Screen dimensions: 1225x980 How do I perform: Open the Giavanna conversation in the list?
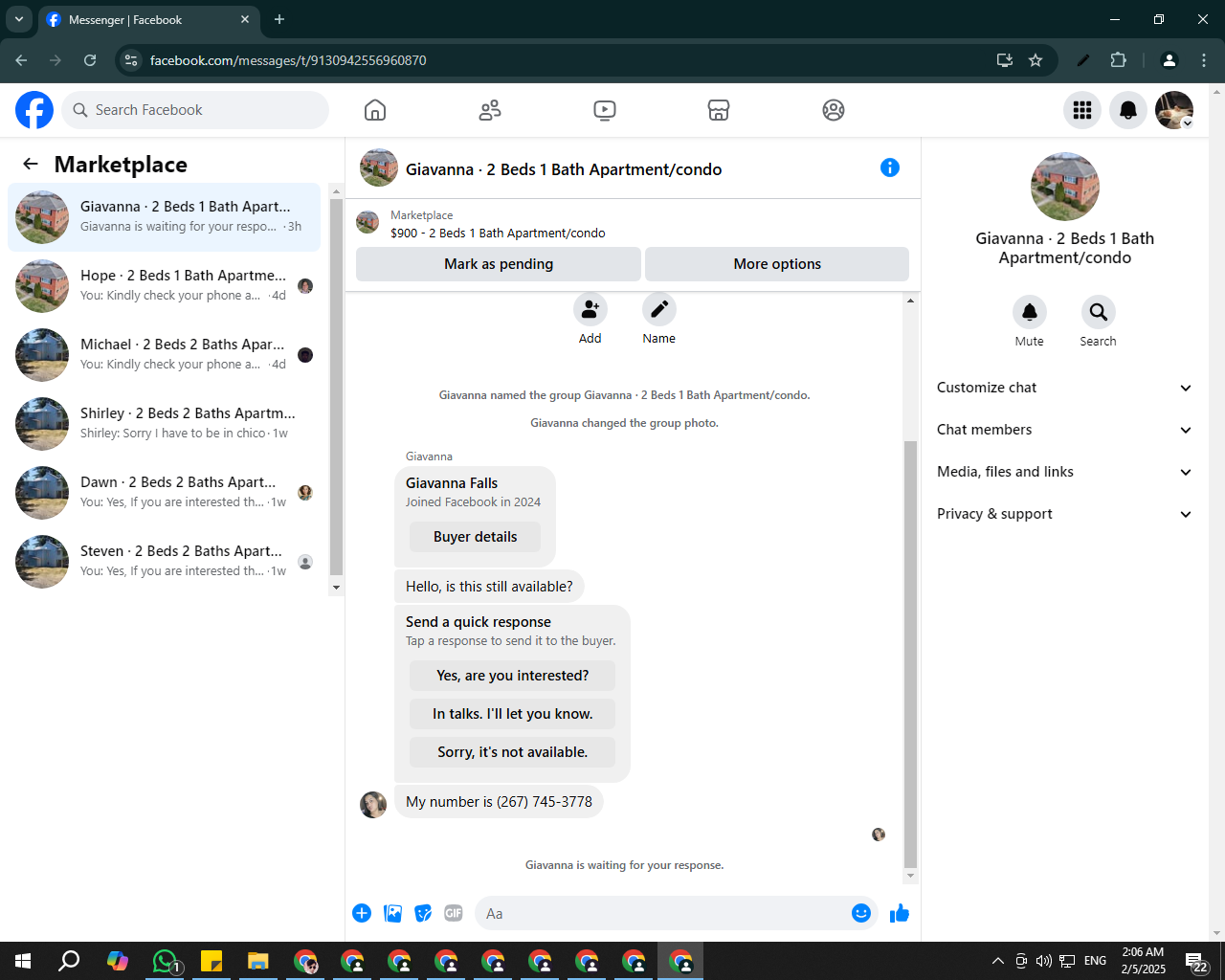[x=165, y=217]
